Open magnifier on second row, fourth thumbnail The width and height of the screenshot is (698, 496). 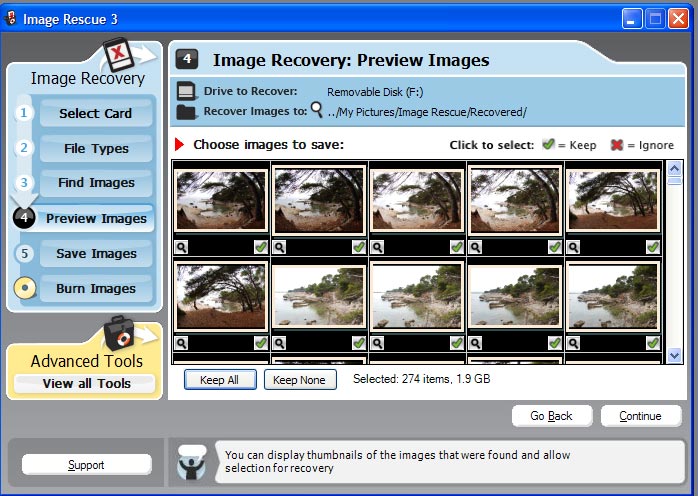click(475, 343)
